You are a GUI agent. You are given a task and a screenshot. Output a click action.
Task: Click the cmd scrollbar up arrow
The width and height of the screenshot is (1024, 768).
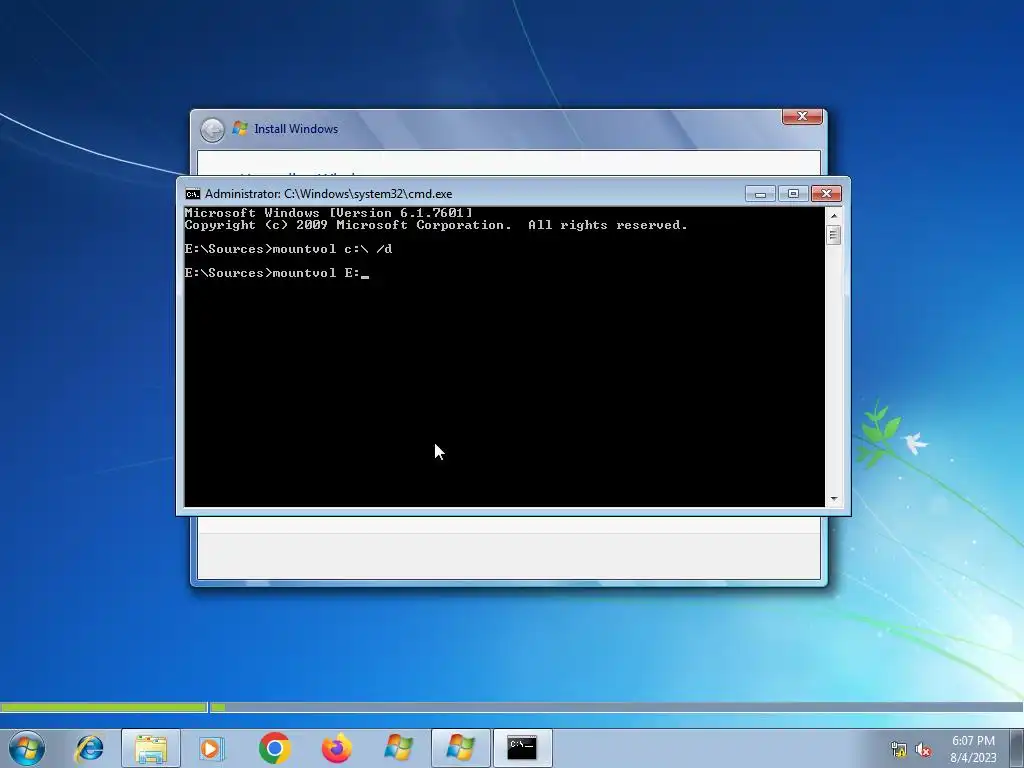point(833,216)
